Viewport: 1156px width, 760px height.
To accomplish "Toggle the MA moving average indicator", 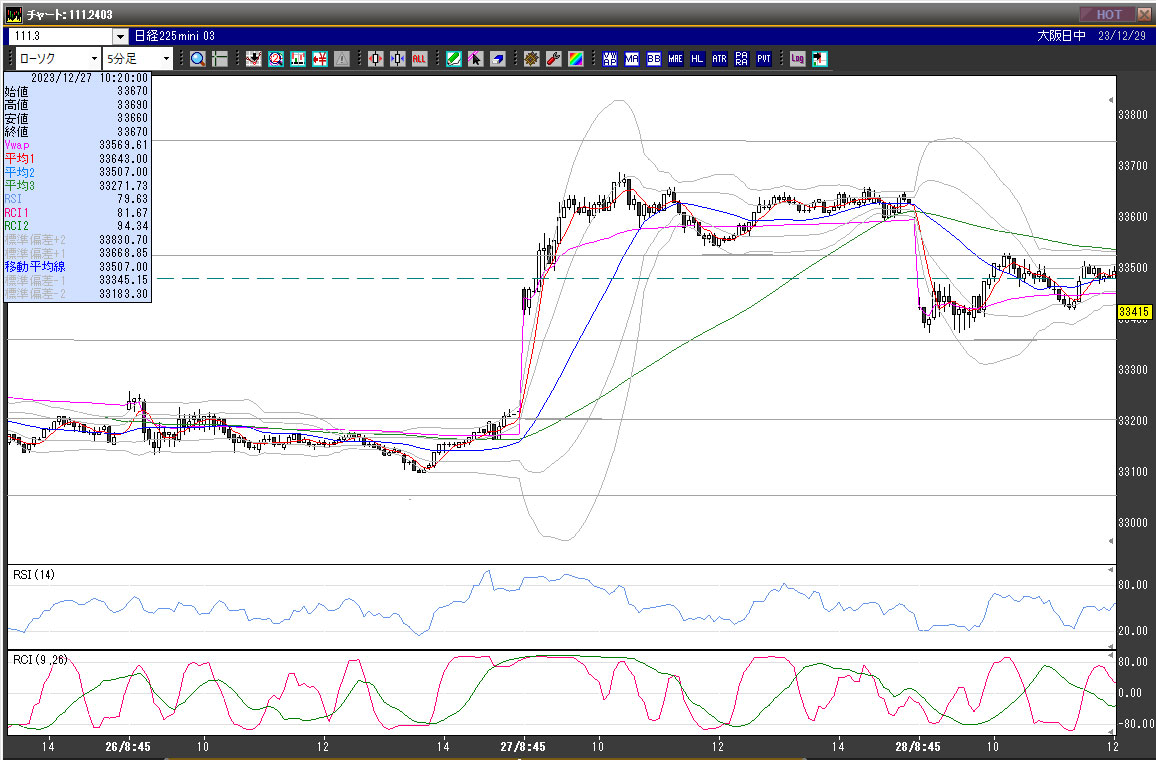I will [632, 59].
